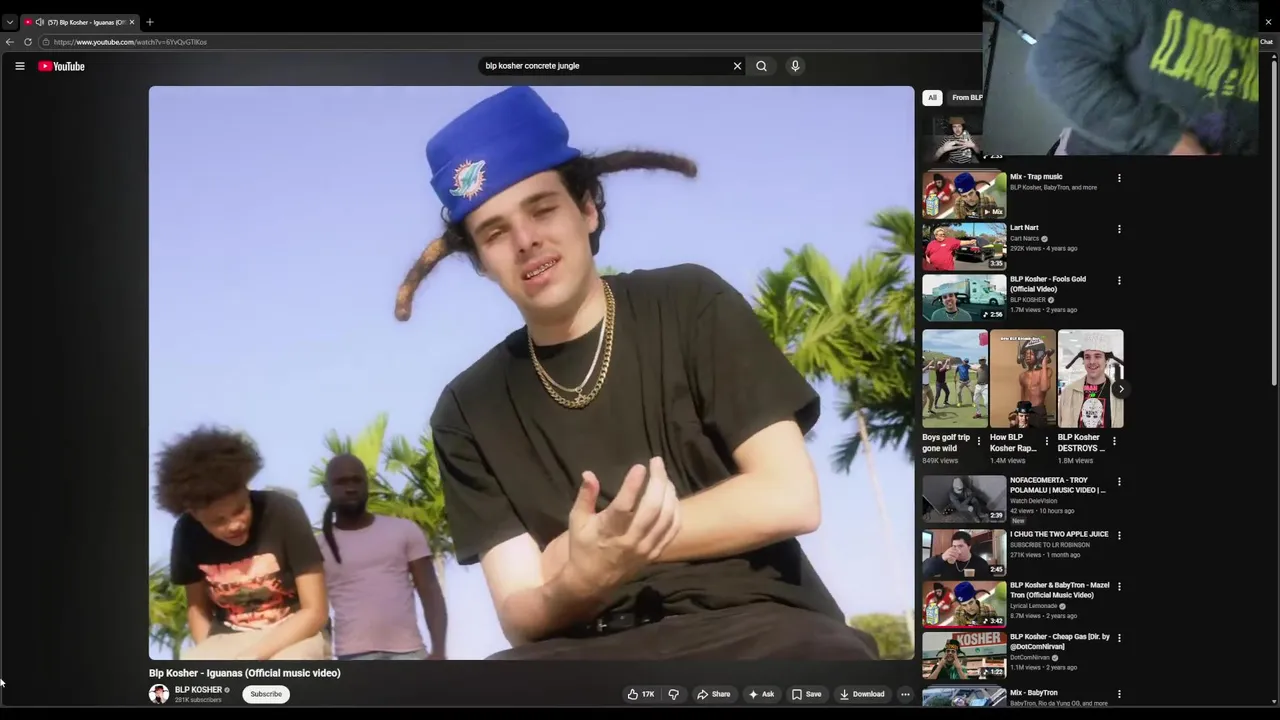Viewport: 1280px width, 720px height.
Task: Focus the YouTube search field
Action: point(605,66)
